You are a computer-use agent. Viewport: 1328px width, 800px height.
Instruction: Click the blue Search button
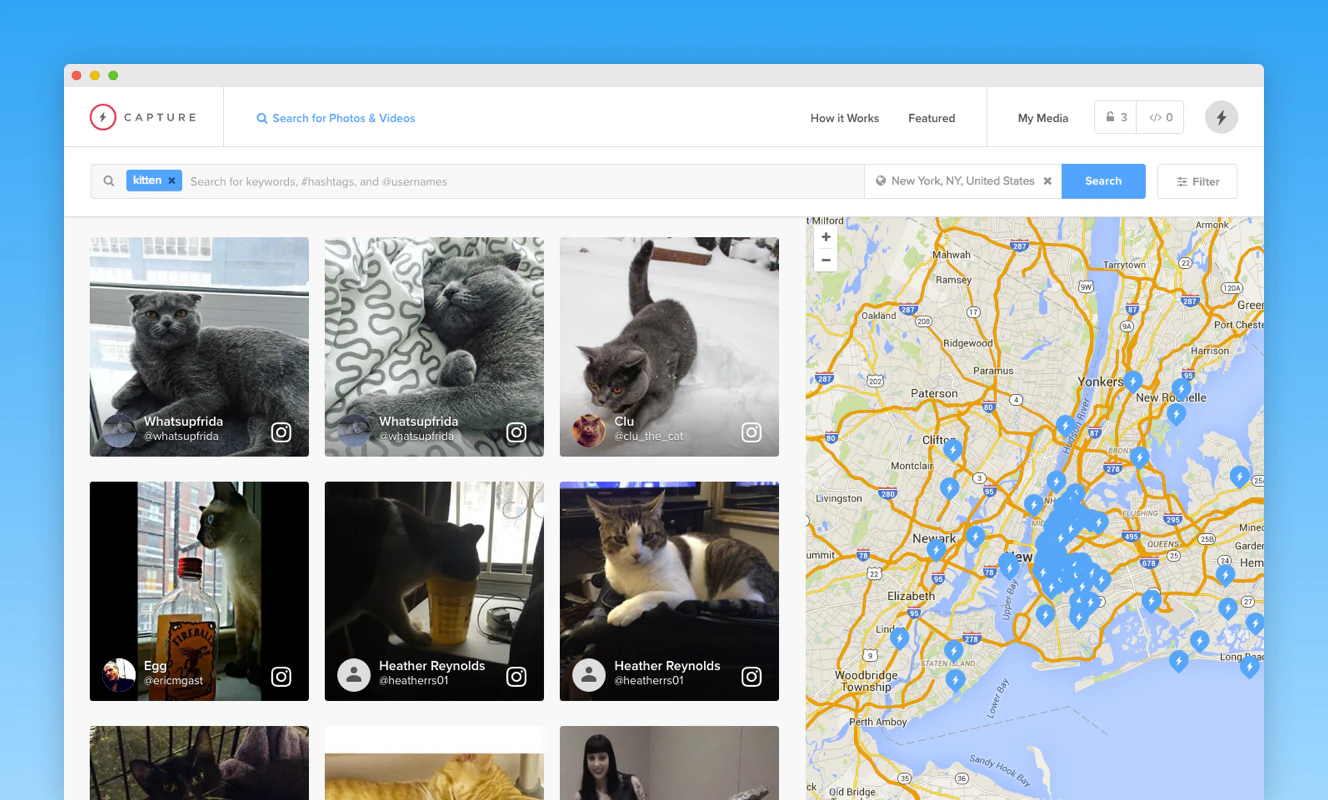tap(1103, 181)
